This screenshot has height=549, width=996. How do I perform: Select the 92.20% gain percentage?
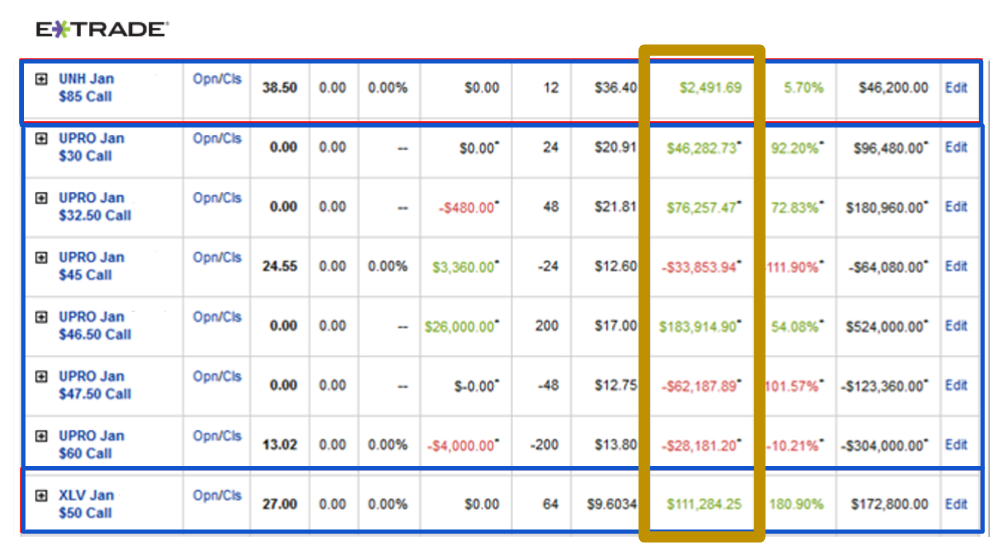(797, 148)
